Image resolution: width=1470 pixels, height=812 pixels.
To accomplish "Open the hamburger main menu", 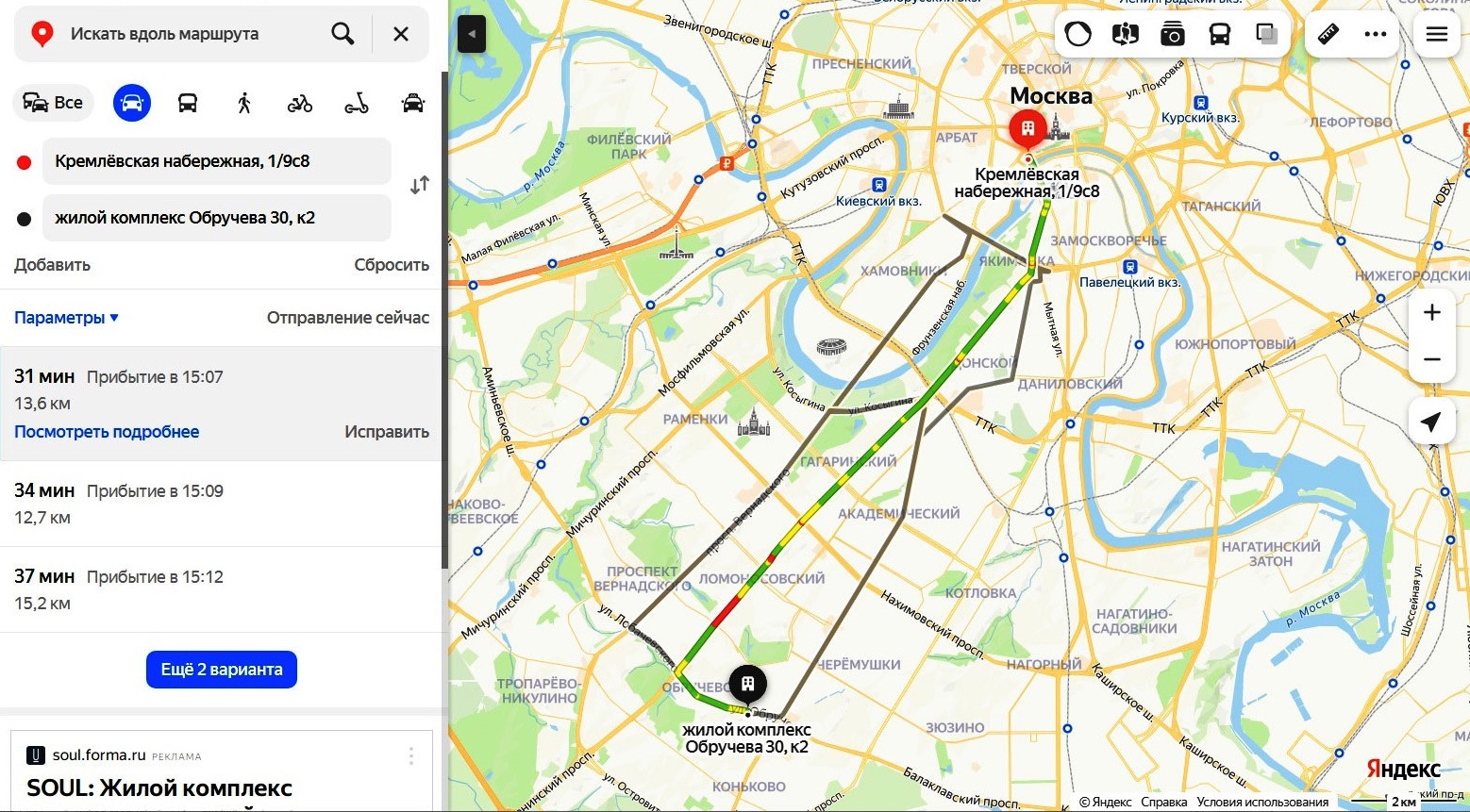I will click(1437, 34).
